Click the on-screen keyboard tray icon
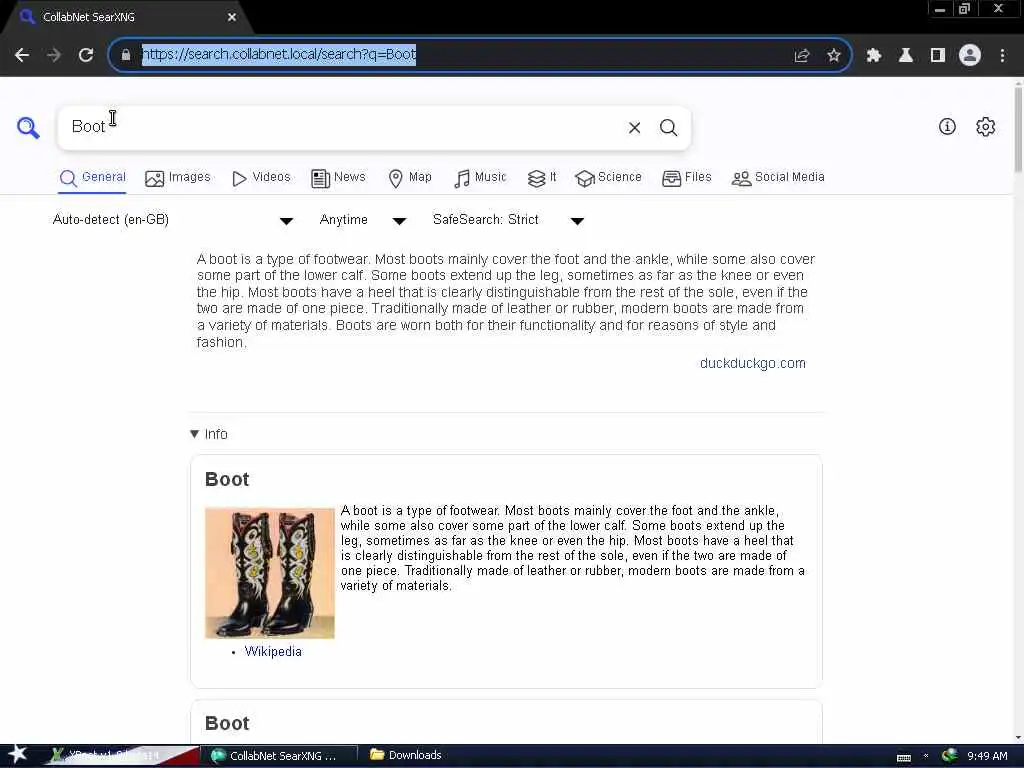This screenshot has width=1024, height=768. (x=904, y=757)
